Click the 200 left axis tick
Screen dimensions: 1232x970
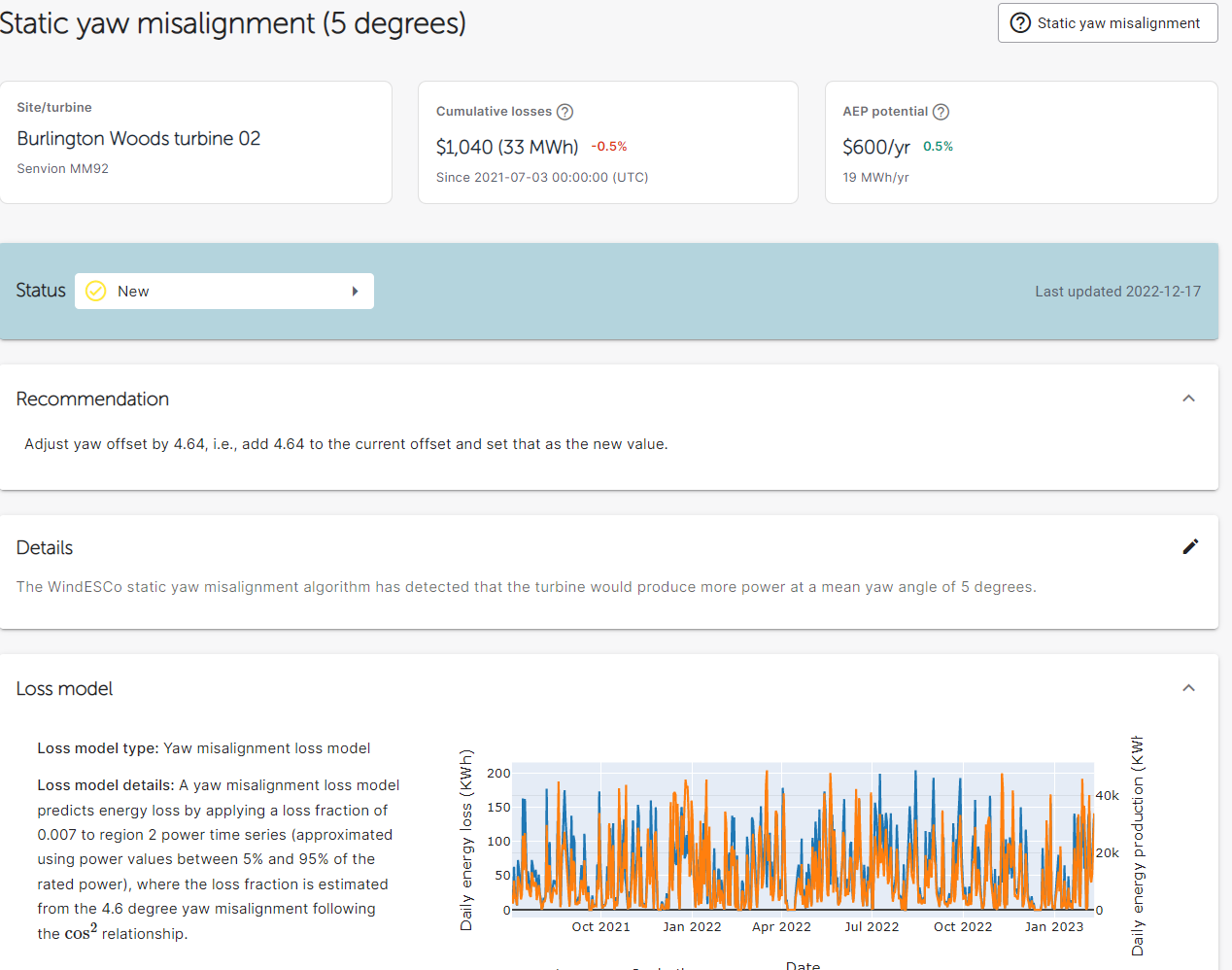[x=498, y=773]
